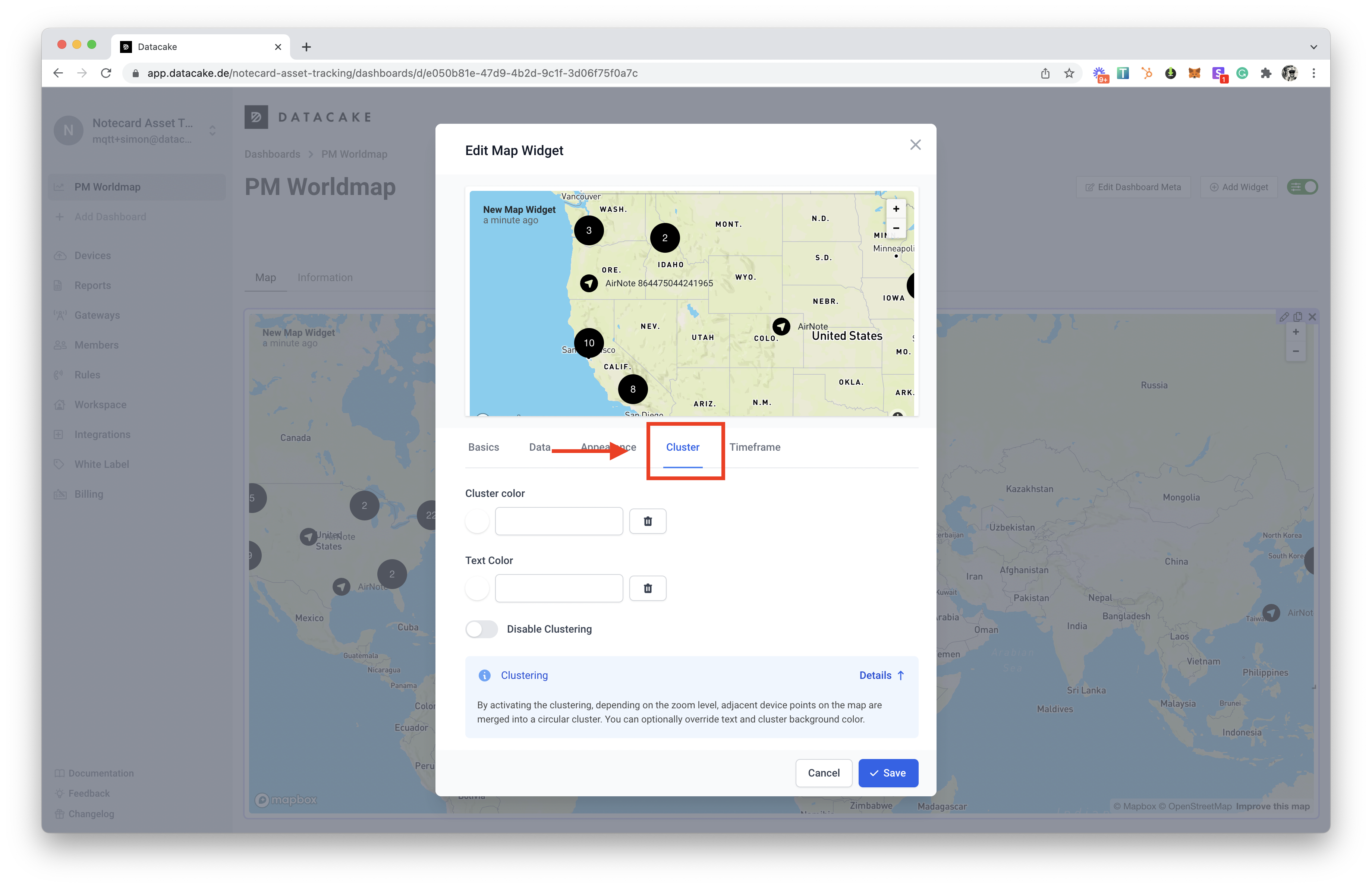Toggle the dashboard edit mode switch
1372x888 pixels.
1302,187
